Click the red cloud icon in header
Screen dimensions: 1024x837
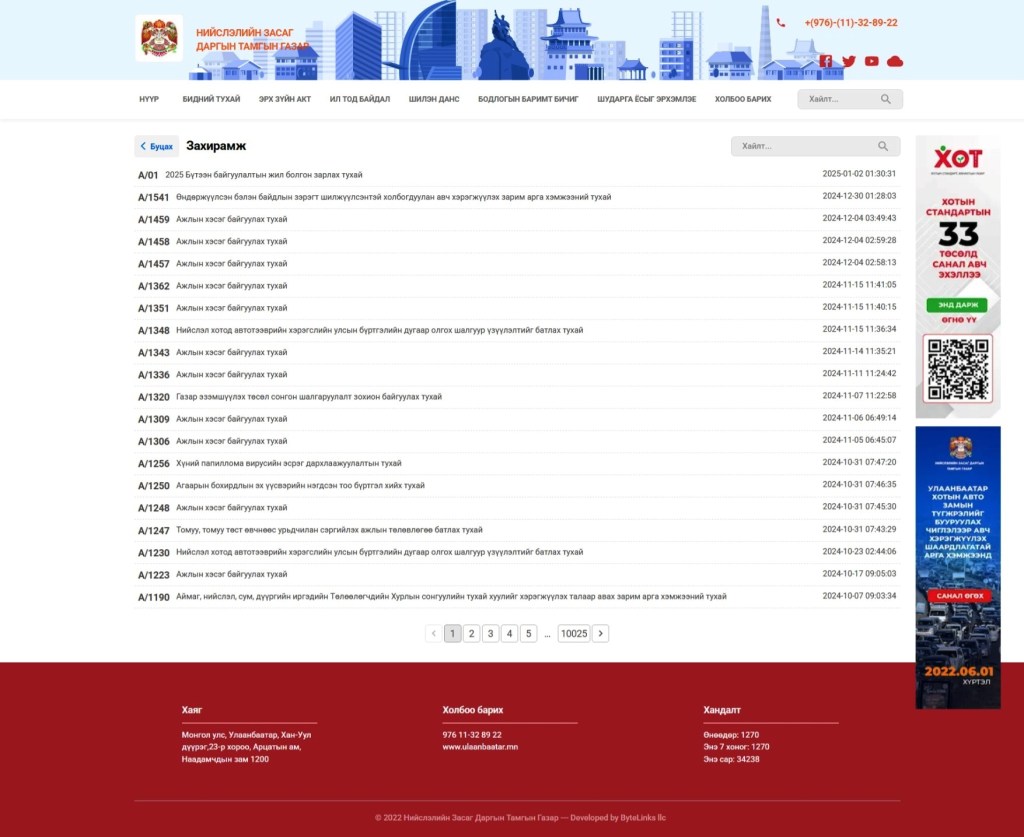tap(894, 61)
